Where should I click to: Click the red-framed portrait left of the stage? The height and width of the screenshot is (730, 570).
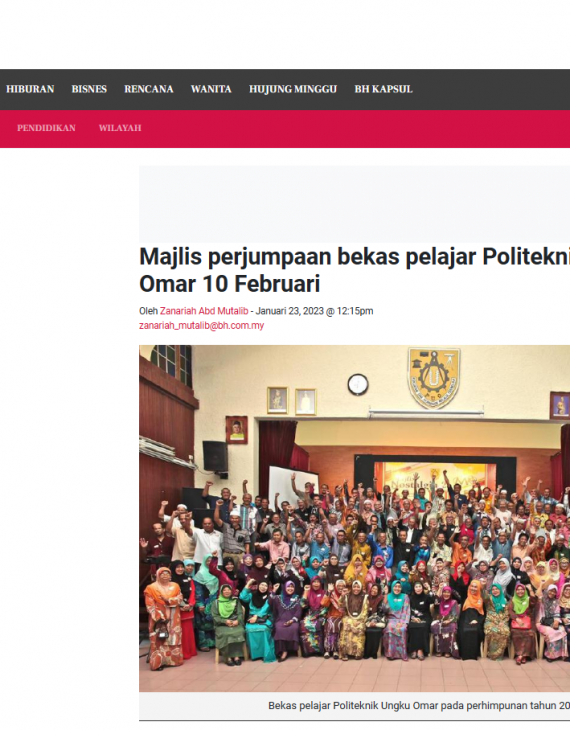(x=237, y=430)
